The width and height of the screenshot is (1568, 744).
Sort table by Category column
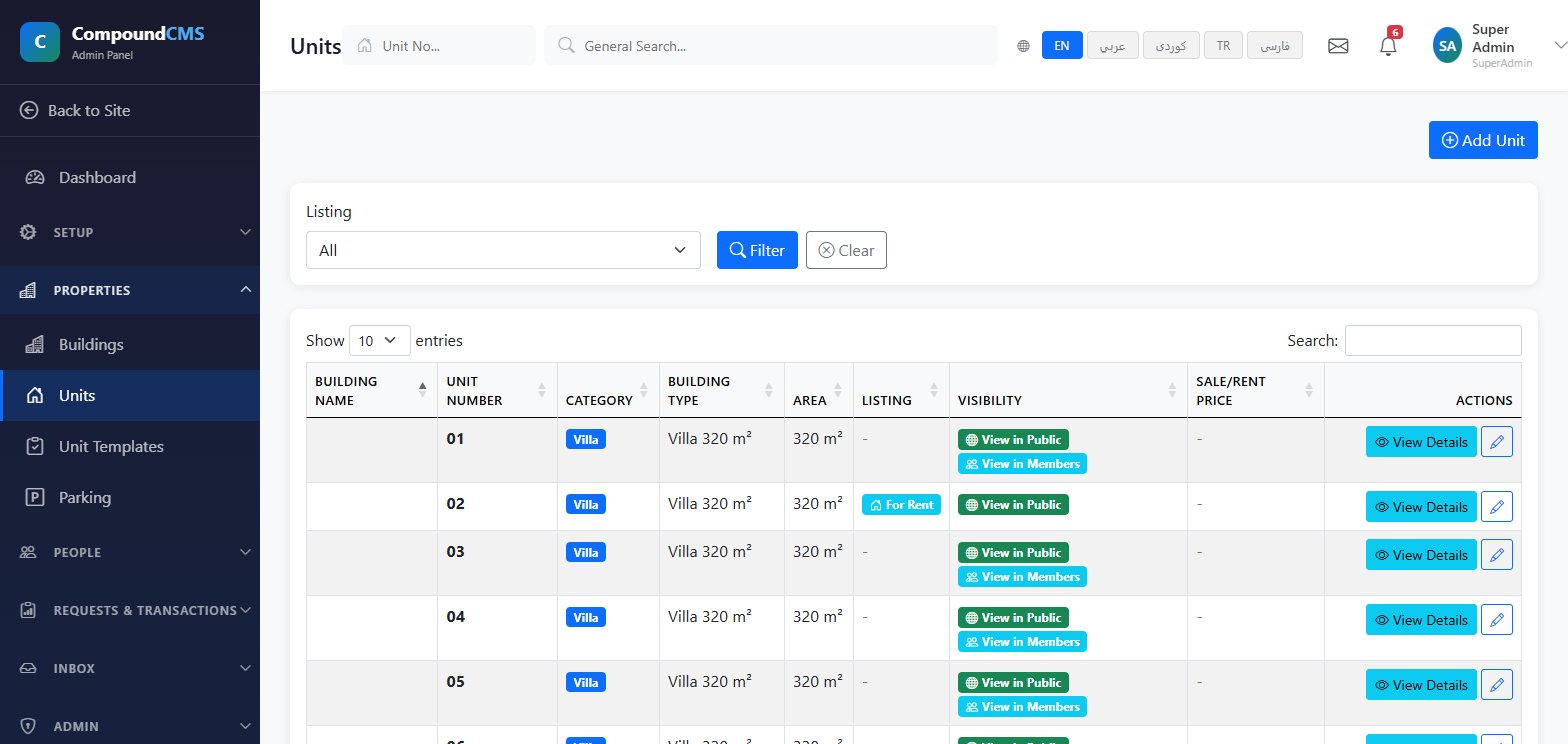coord(608,390)
